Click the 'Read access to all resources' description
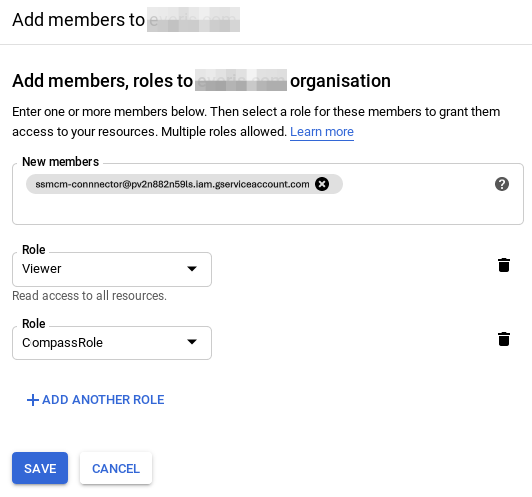The height and width of the screenshot is (497, 532). click(90, 296)
